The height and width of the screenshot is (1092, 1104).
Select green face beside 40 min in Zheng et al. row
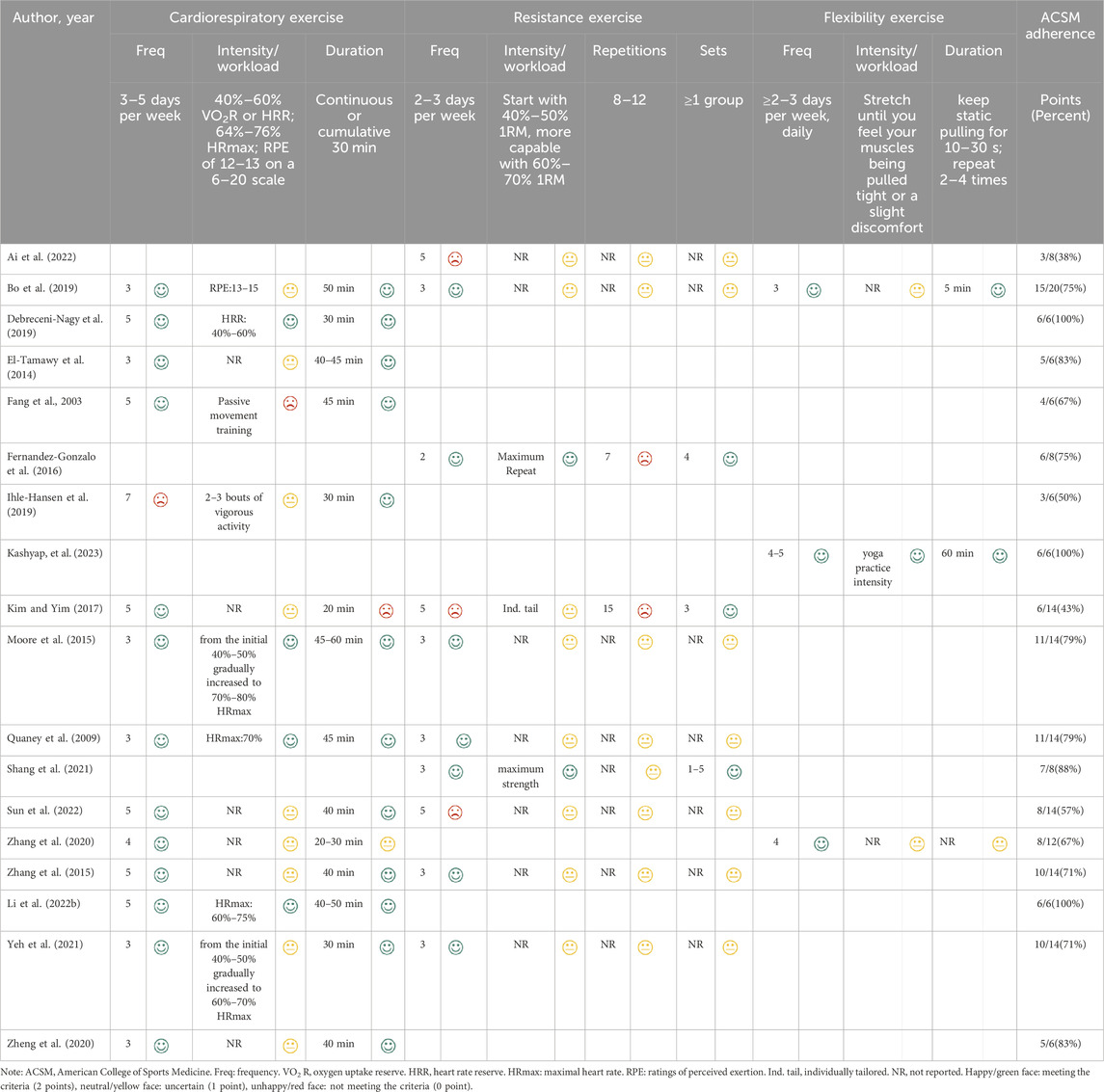click(x=388, y=1047)
